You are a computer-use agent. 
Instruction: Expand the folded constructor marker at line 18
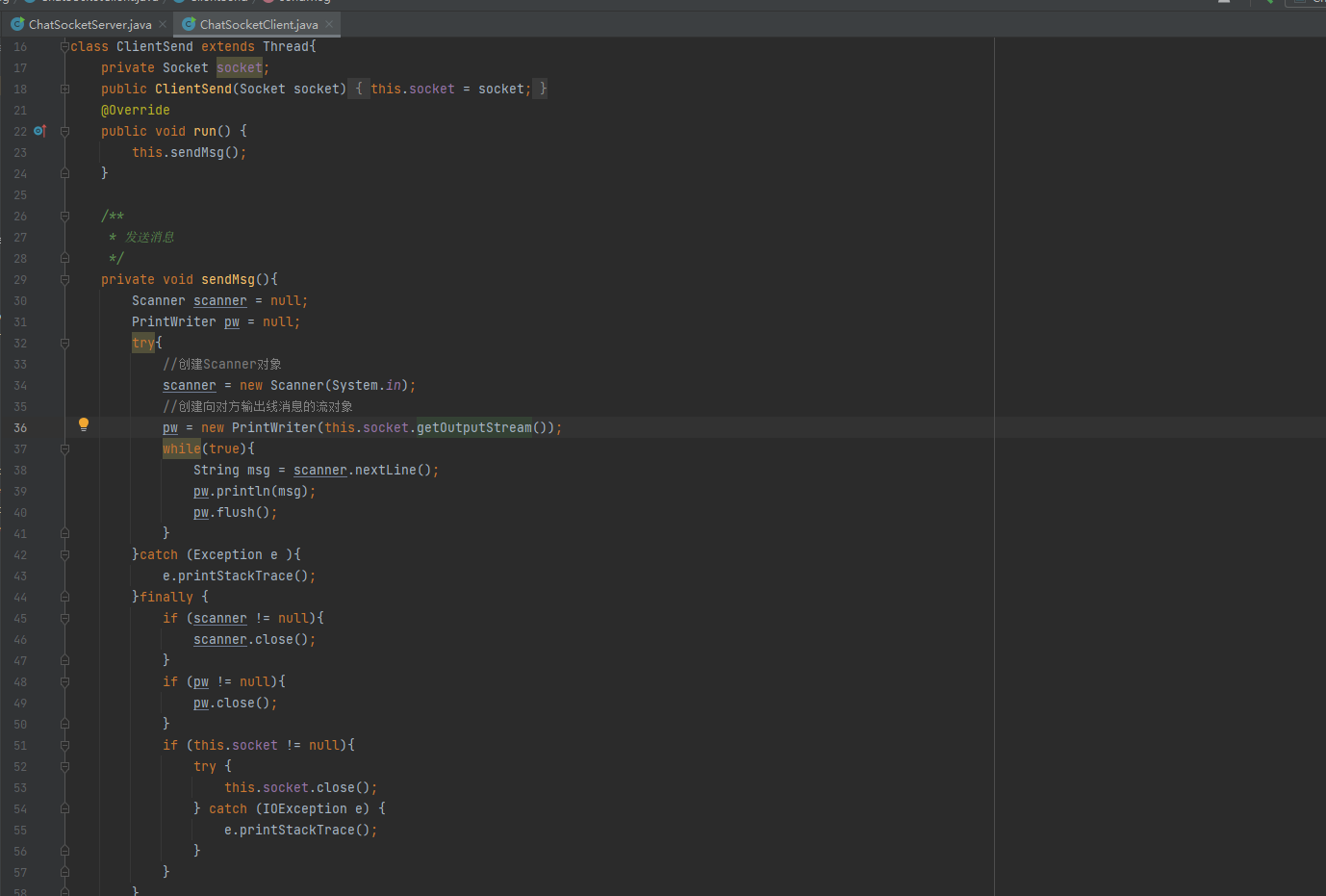[x=64, y=89]
